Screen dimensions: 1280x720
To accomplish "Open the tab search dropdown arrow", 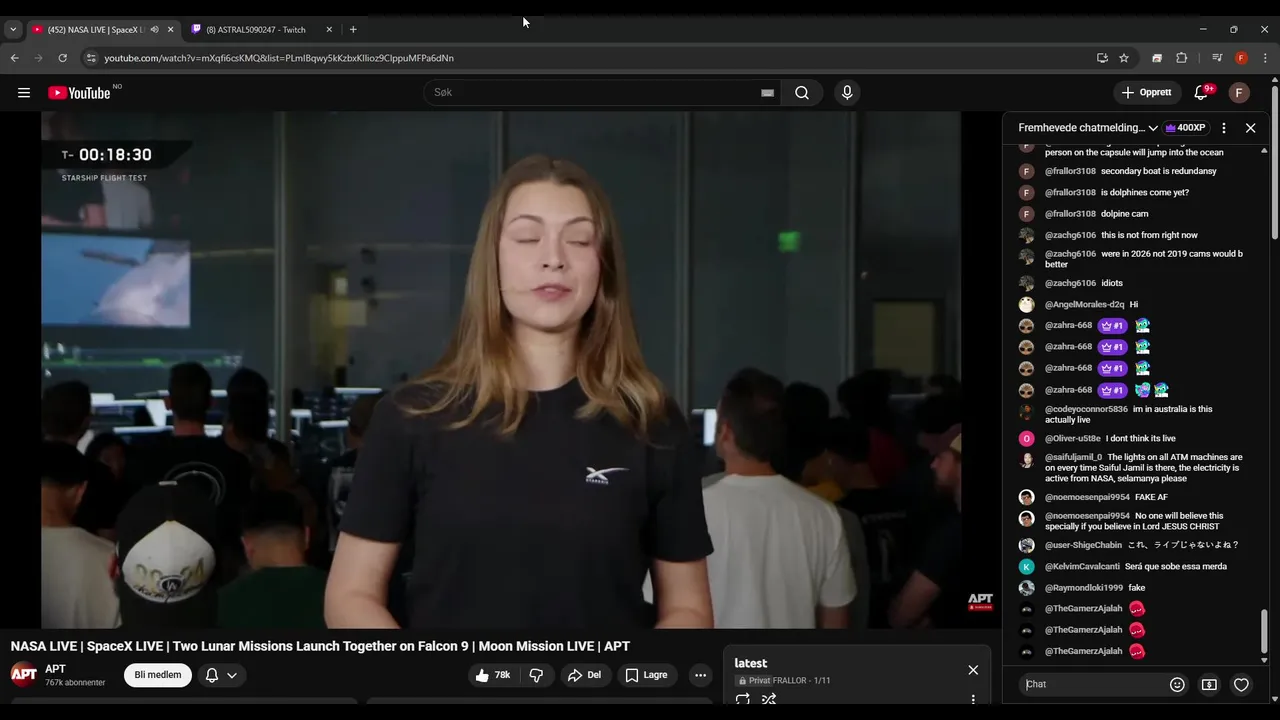I will tap(13, 30).
